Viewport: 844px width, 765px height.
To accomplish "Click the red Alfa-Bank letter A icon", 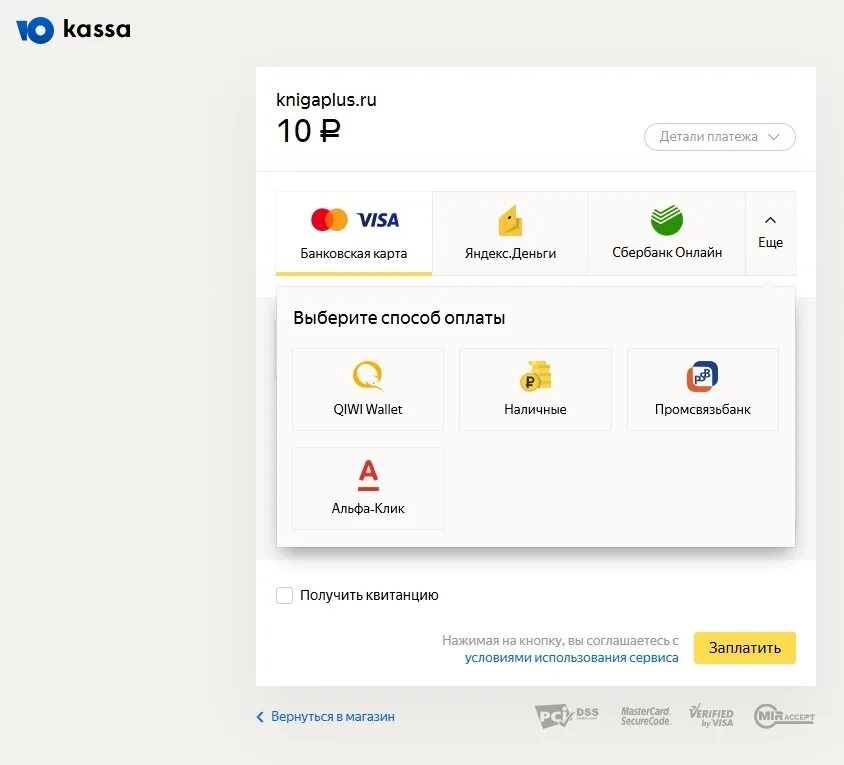I will [x=368, y=475].
